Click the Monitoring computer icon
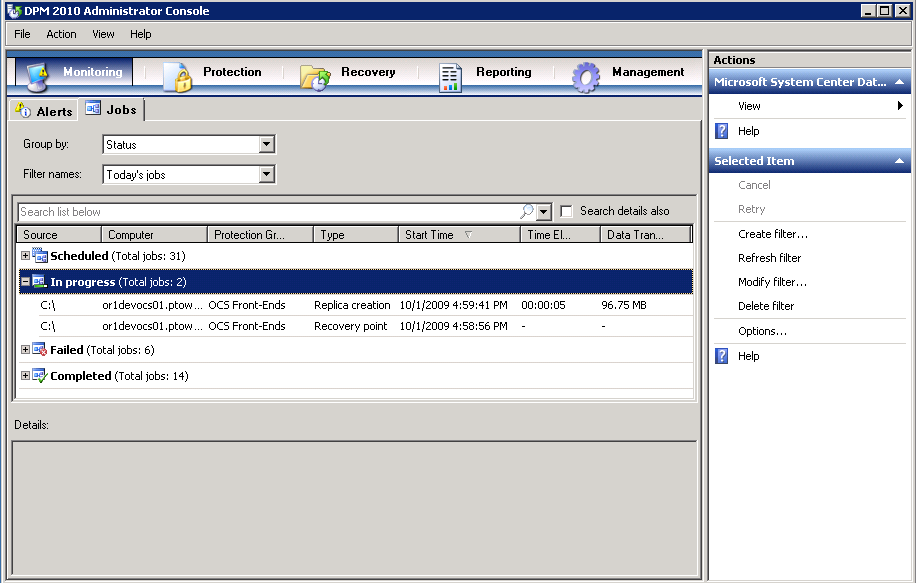The height and width of the screenshot is (583, 916). [x=37, y=77]
